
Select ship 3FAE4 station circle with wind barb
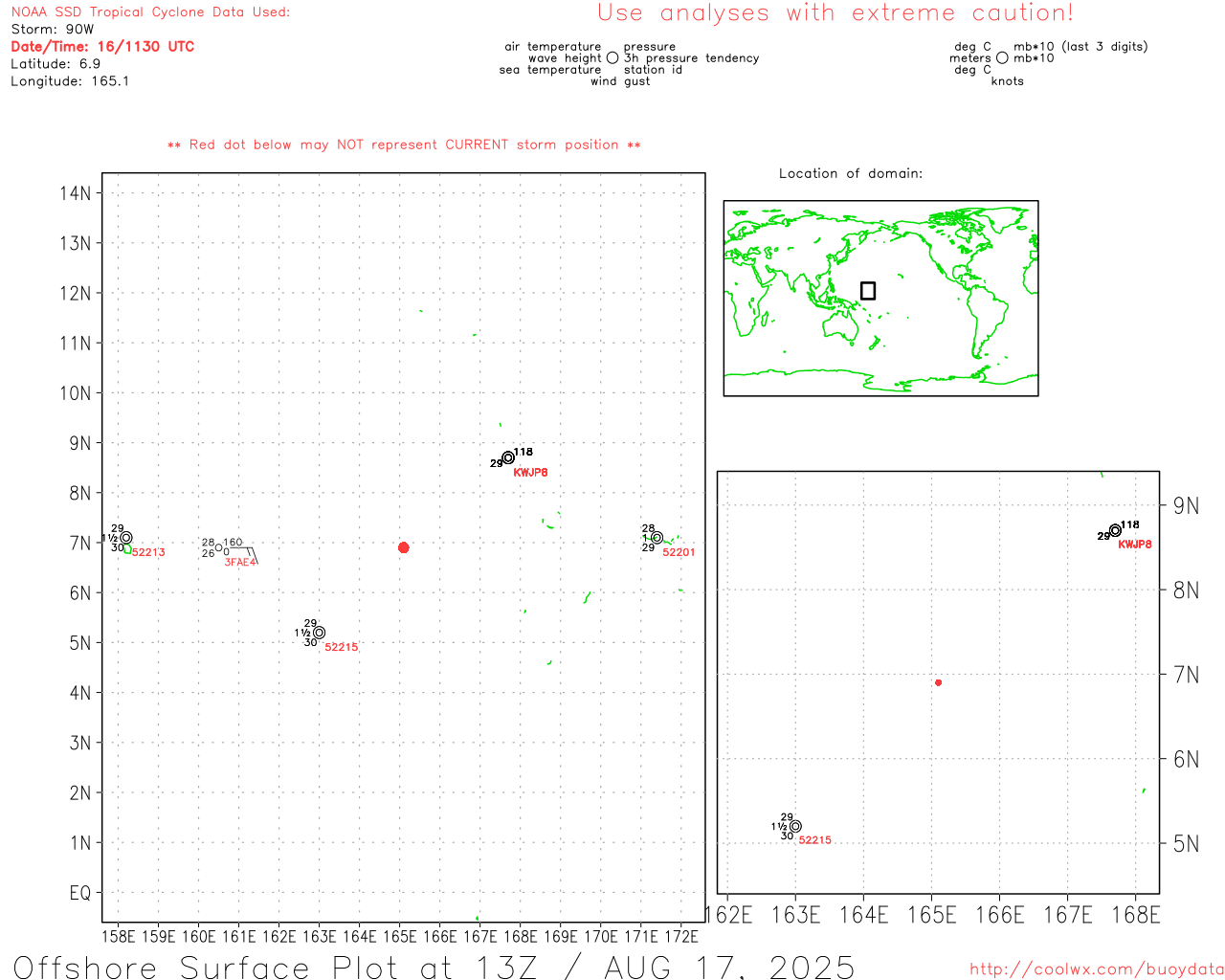click(218, 547)
